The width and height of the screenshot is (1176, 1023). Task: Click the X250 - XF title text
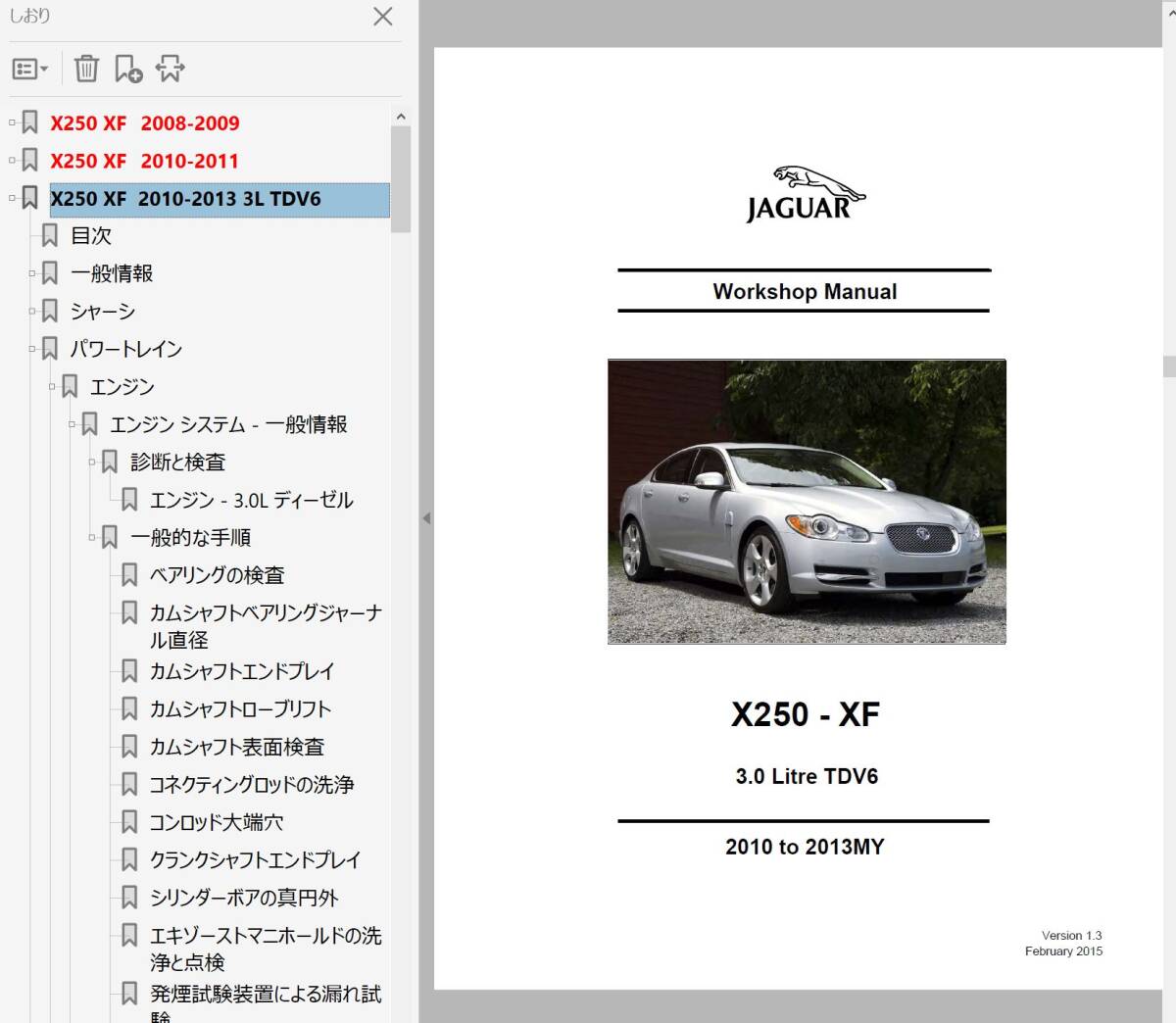pos(806,714)
